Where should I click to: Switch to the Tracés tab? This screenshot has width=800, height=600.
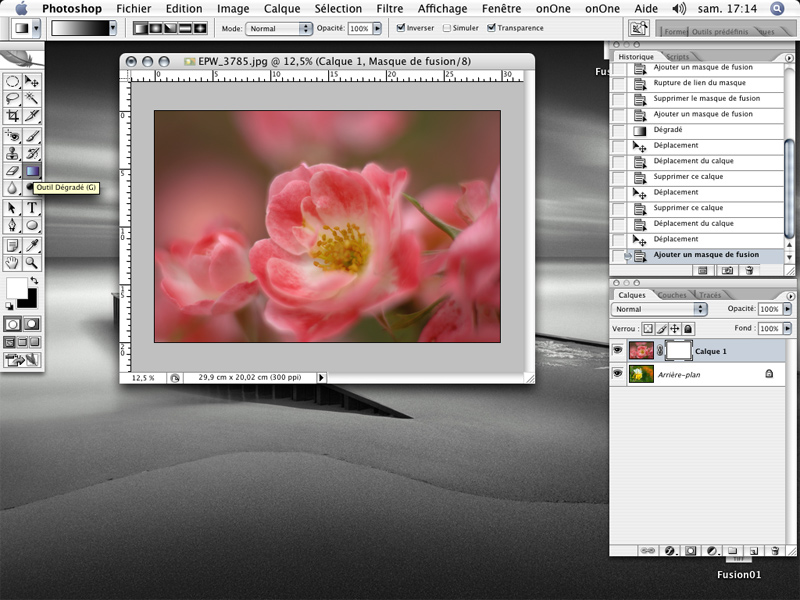[x=710, y=295]
